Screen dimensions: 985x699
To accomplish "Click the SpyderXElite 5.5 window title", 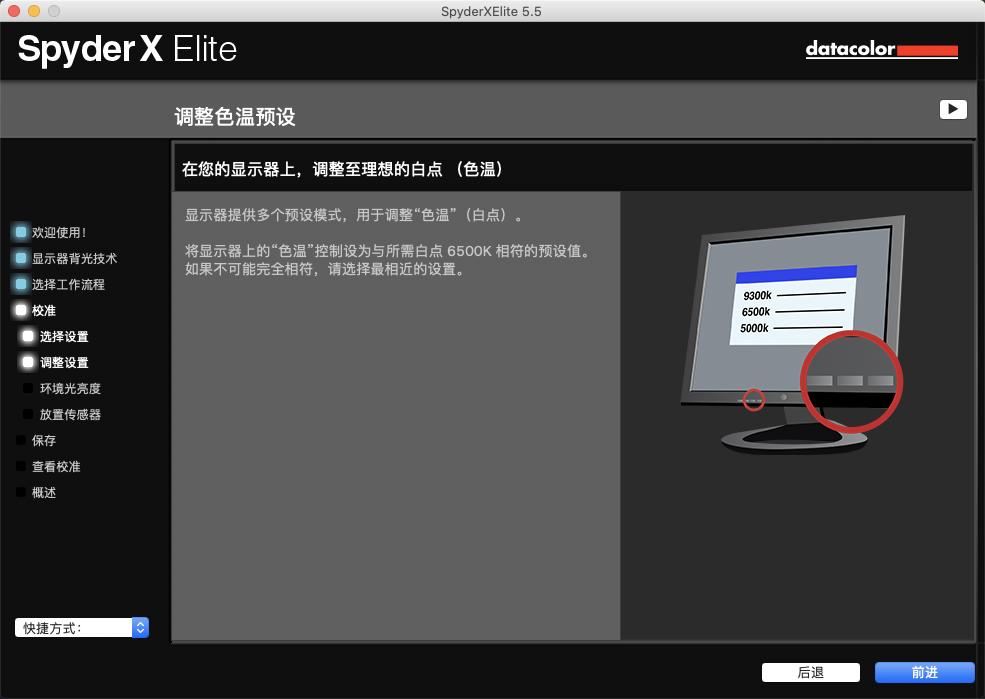I will [x=491, y=11].
